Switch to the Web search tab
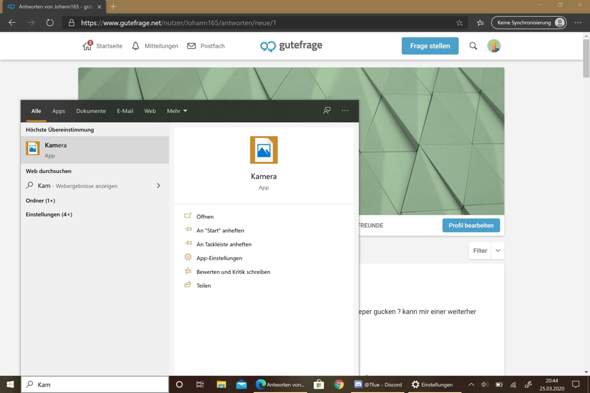The width and height of the screenshot is (590, 393). point(150,111)
